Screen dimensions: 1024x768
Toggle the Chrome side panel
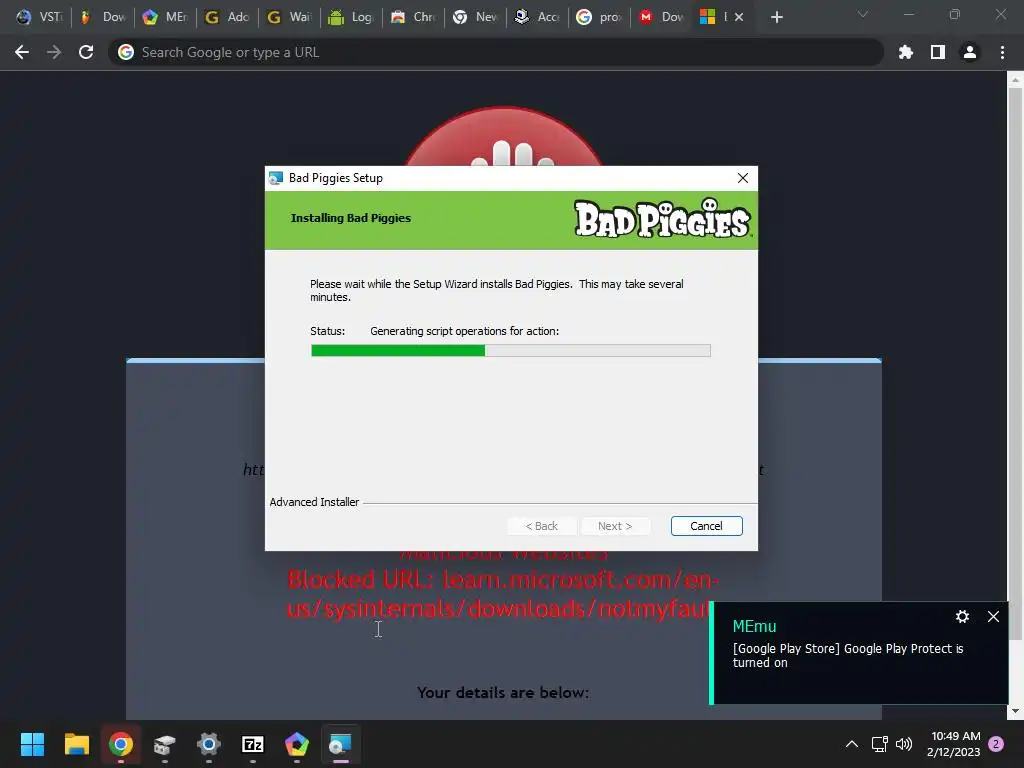(938, 52)
